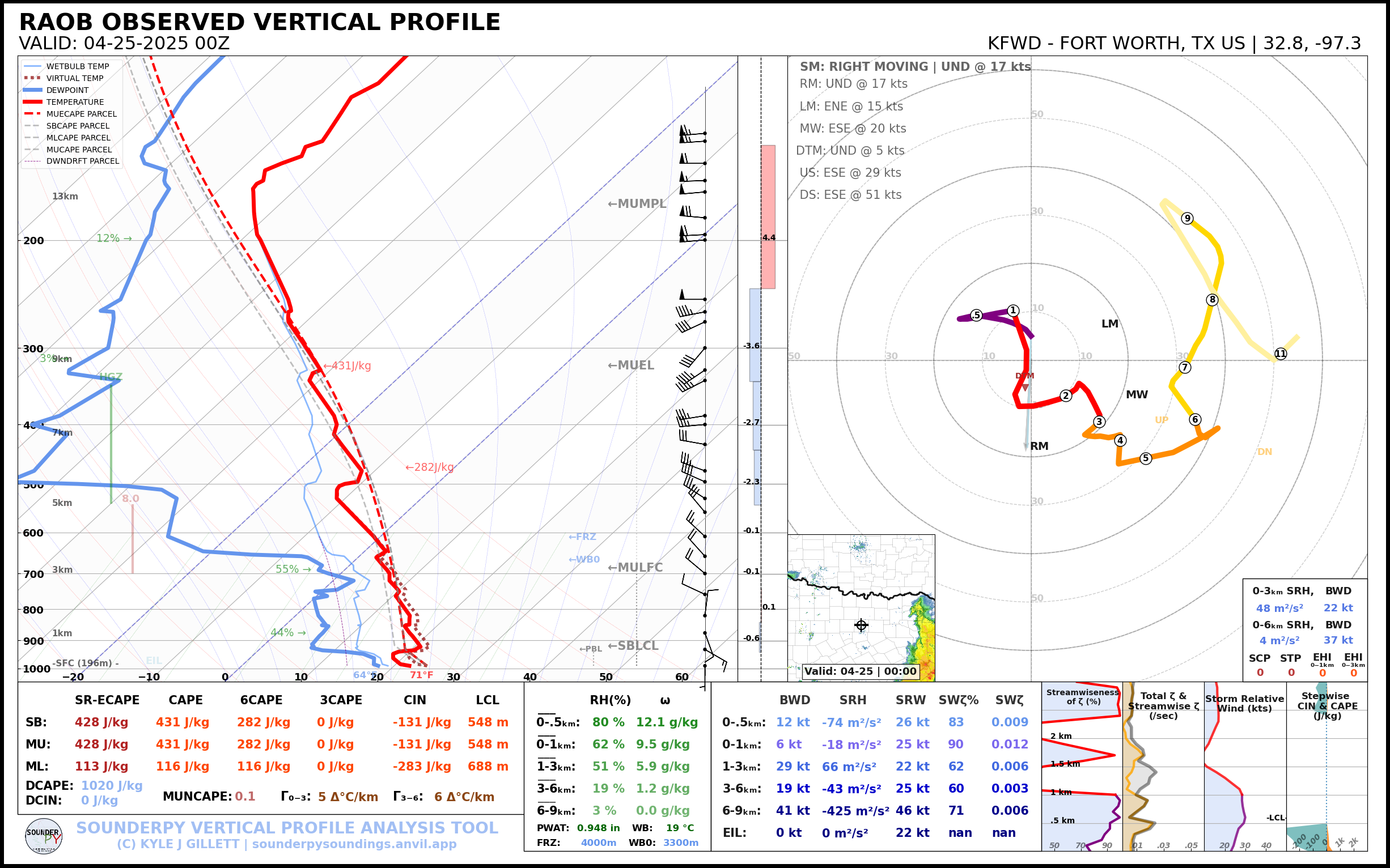The height and width of the screenshot is (868, 1390).
Task: Click the MULFC arrow label
Action: coord(635,567)
